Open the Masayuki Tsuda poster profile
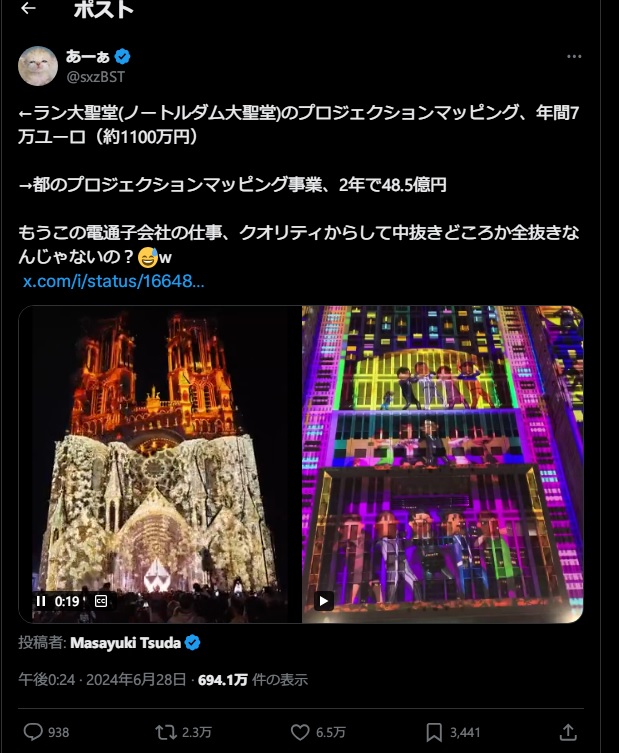The width and height of the screenshot is (619, 753). pos(125,643)
